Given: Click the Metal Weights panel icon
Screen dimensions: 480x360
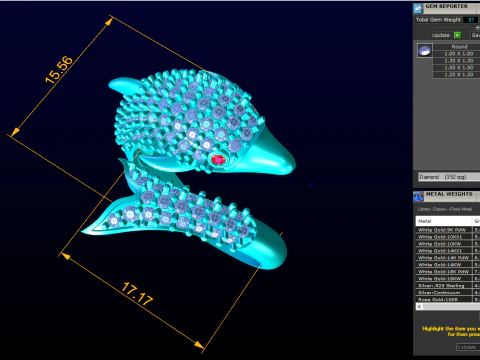Looking at the screenshot, I should tap(418, 196).
